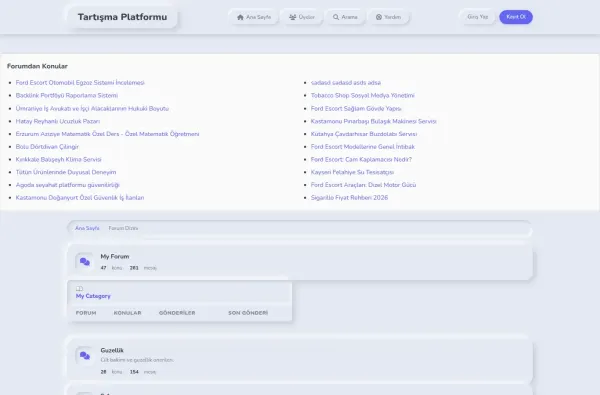Click the Forumdan Konular heading
The image size is (600, 395).
point(37,66)
